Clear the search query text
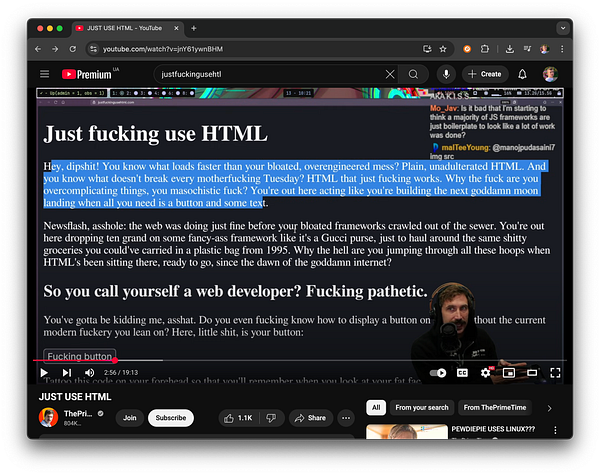This screenshot has width=600, height=475. click(x=390, y=74)
